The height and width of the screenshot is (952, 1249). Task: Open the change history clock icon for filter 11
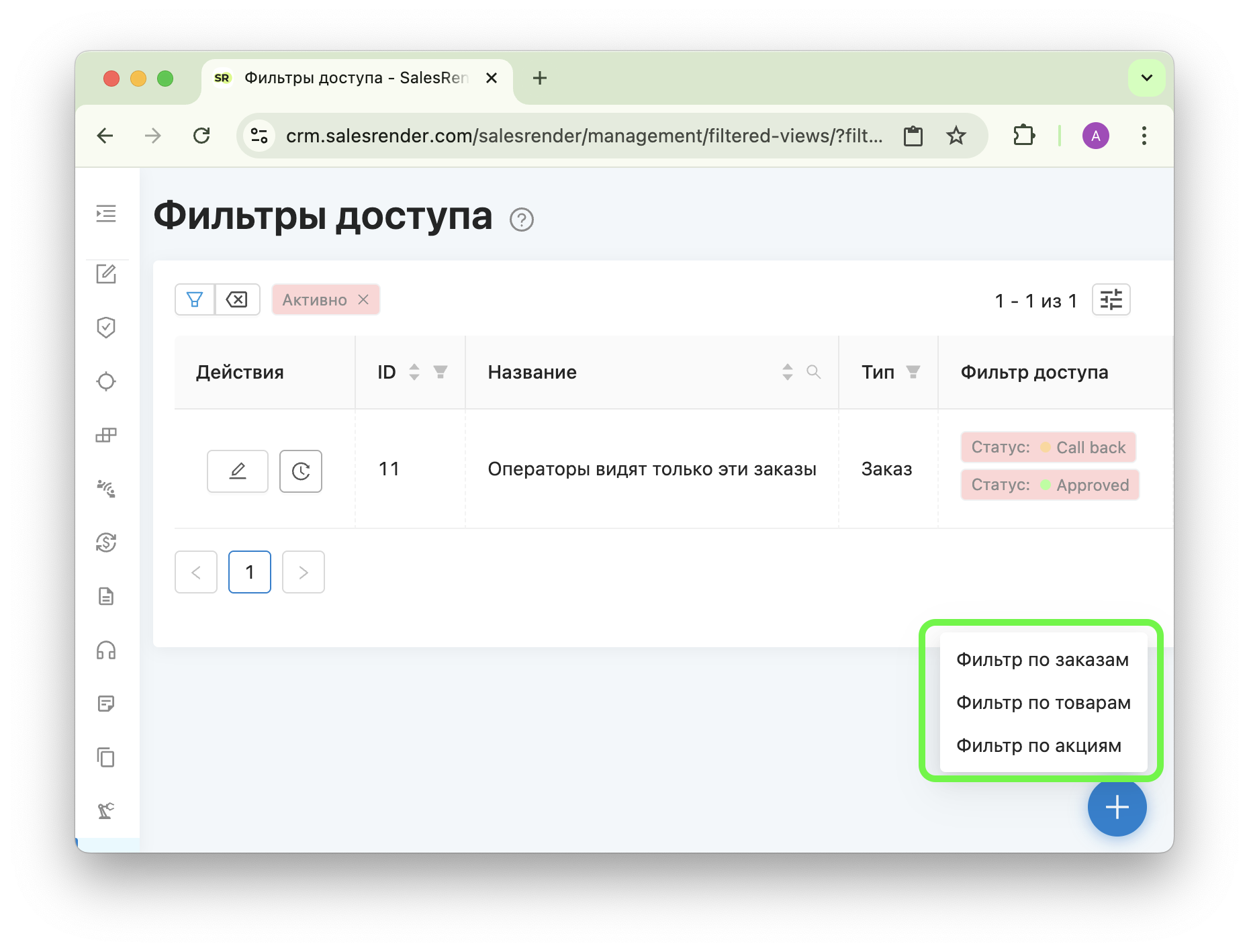click(300, 471)
